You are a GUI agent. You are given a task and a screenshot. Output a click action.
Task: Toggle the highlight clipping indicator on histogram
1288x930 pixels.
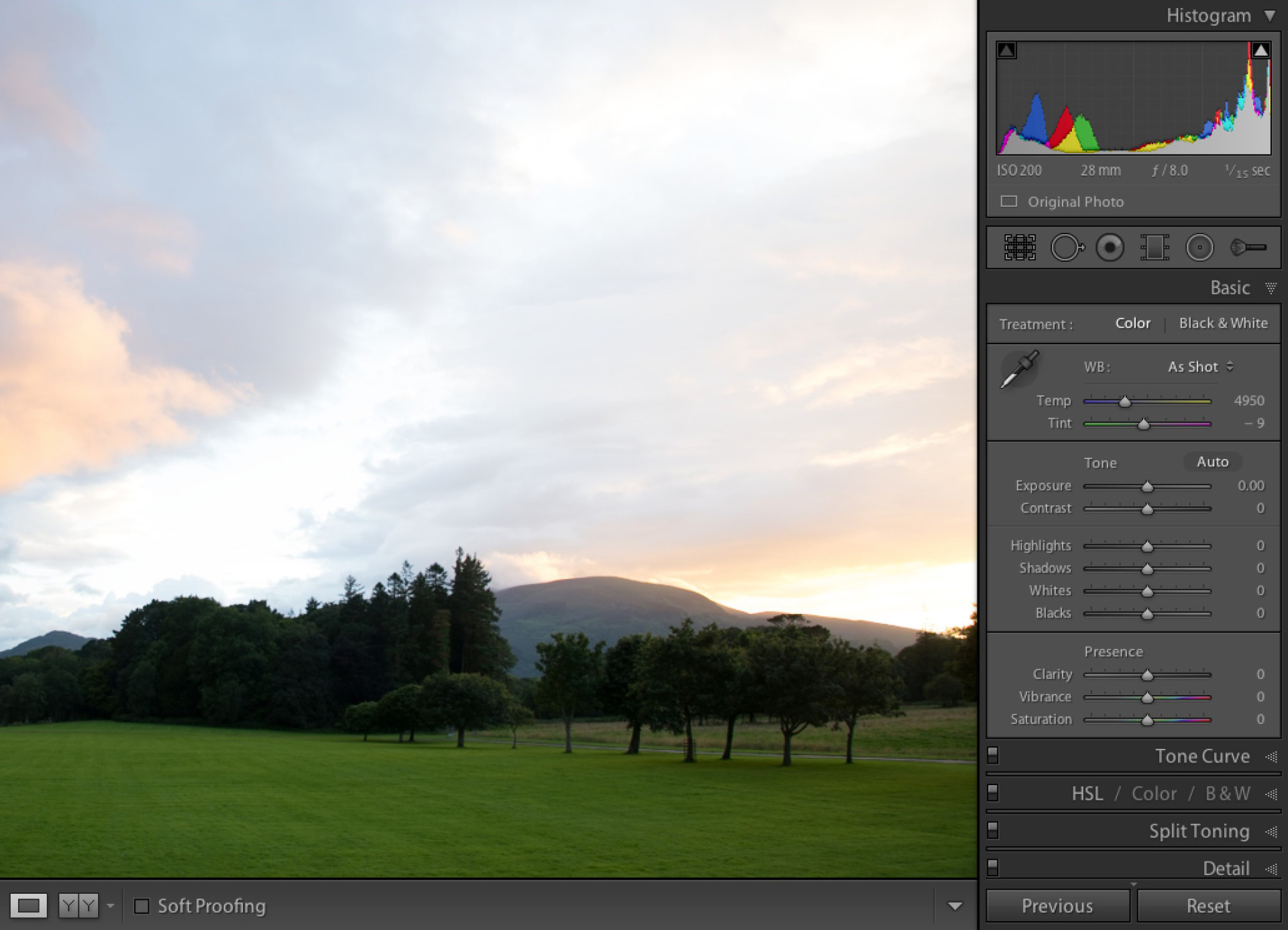pyautogui.click(x=1260, y=49)
